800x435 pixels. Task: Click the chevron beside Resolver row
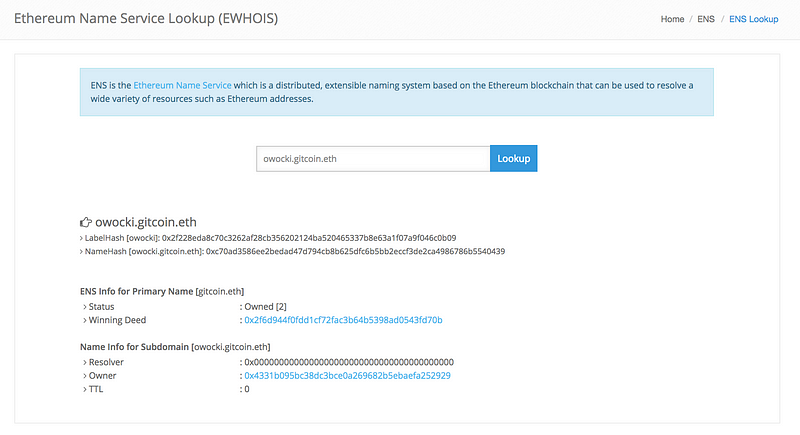pos(85,363)
